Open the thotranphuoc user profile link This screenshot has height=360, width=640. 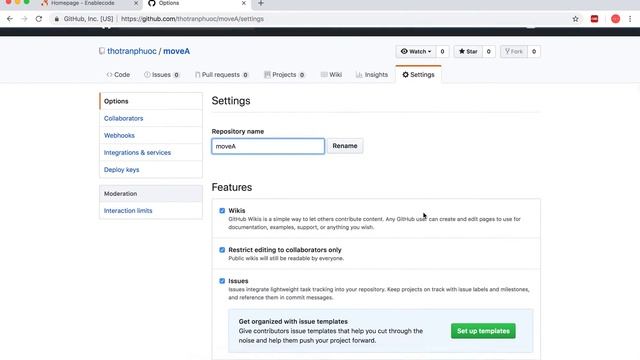pyautogui.click(x=132, y=51)
